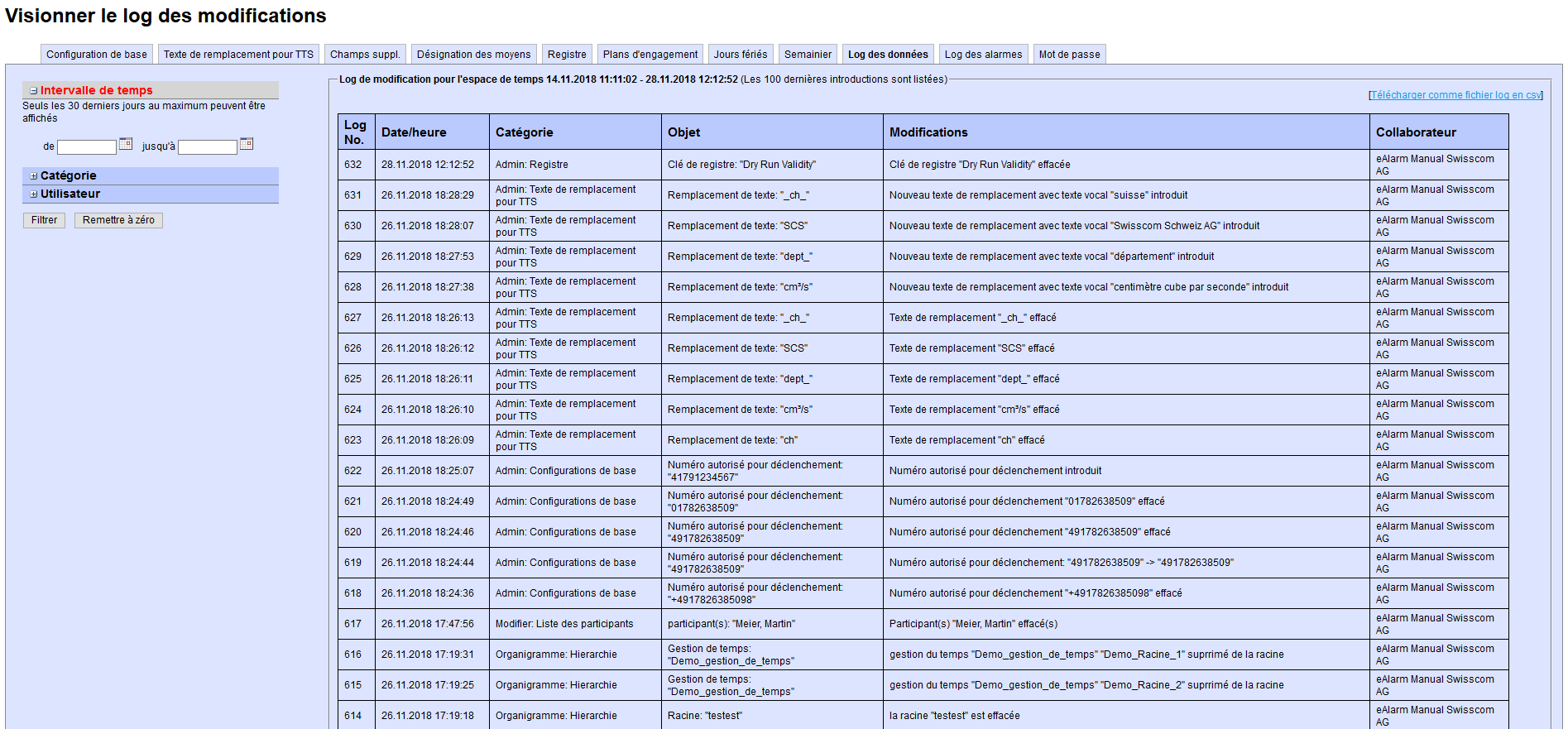Screen dimensions: 1568x729
Task: Select the Log des alarmes tab
Action: 983,55
